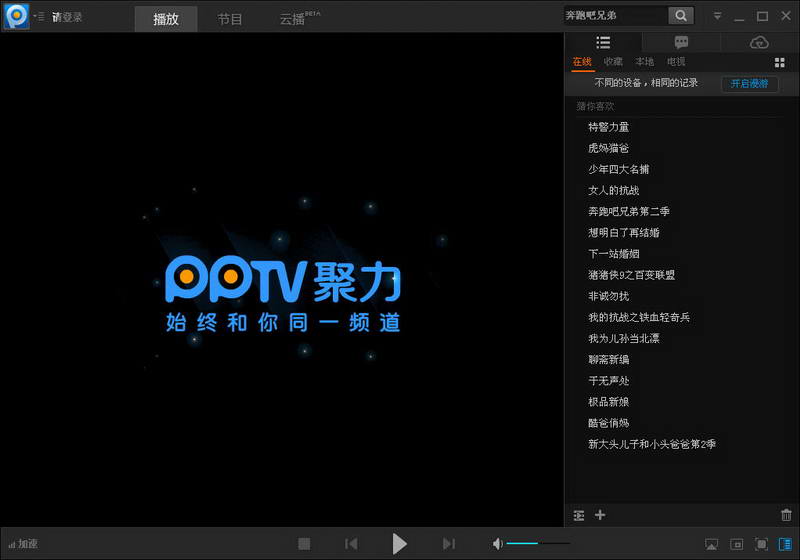Click the playlist order mode icon
The image size is (800, 560).
[579, 516]
